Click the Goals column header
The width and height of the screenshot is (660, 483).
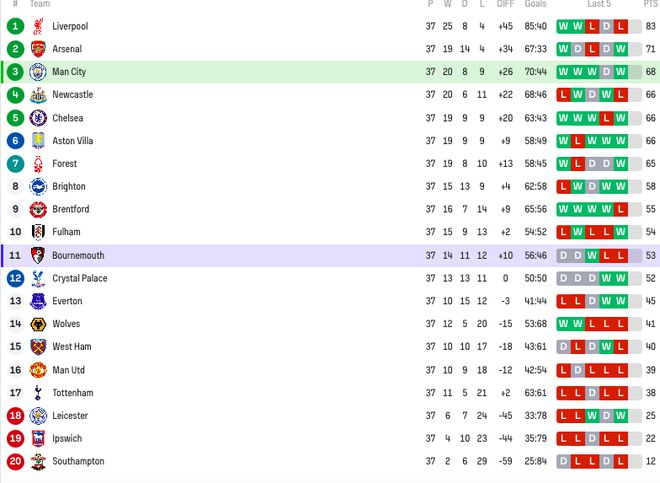click(x=535, y=4)
